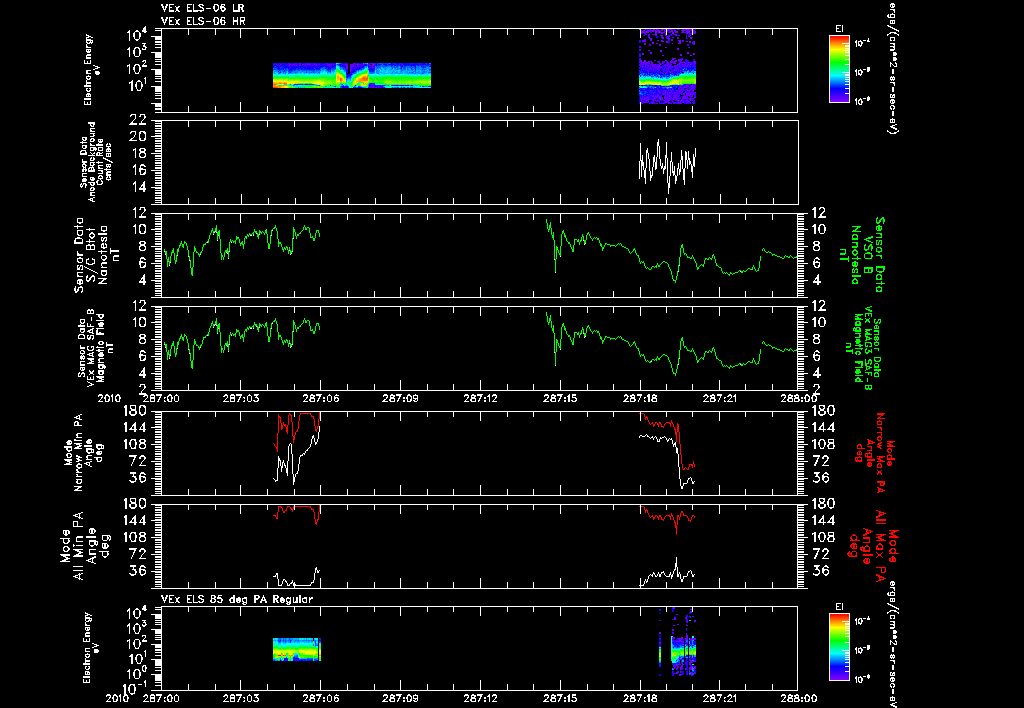Click the '22' tick label on count rate axis

[x=138, y=120]
